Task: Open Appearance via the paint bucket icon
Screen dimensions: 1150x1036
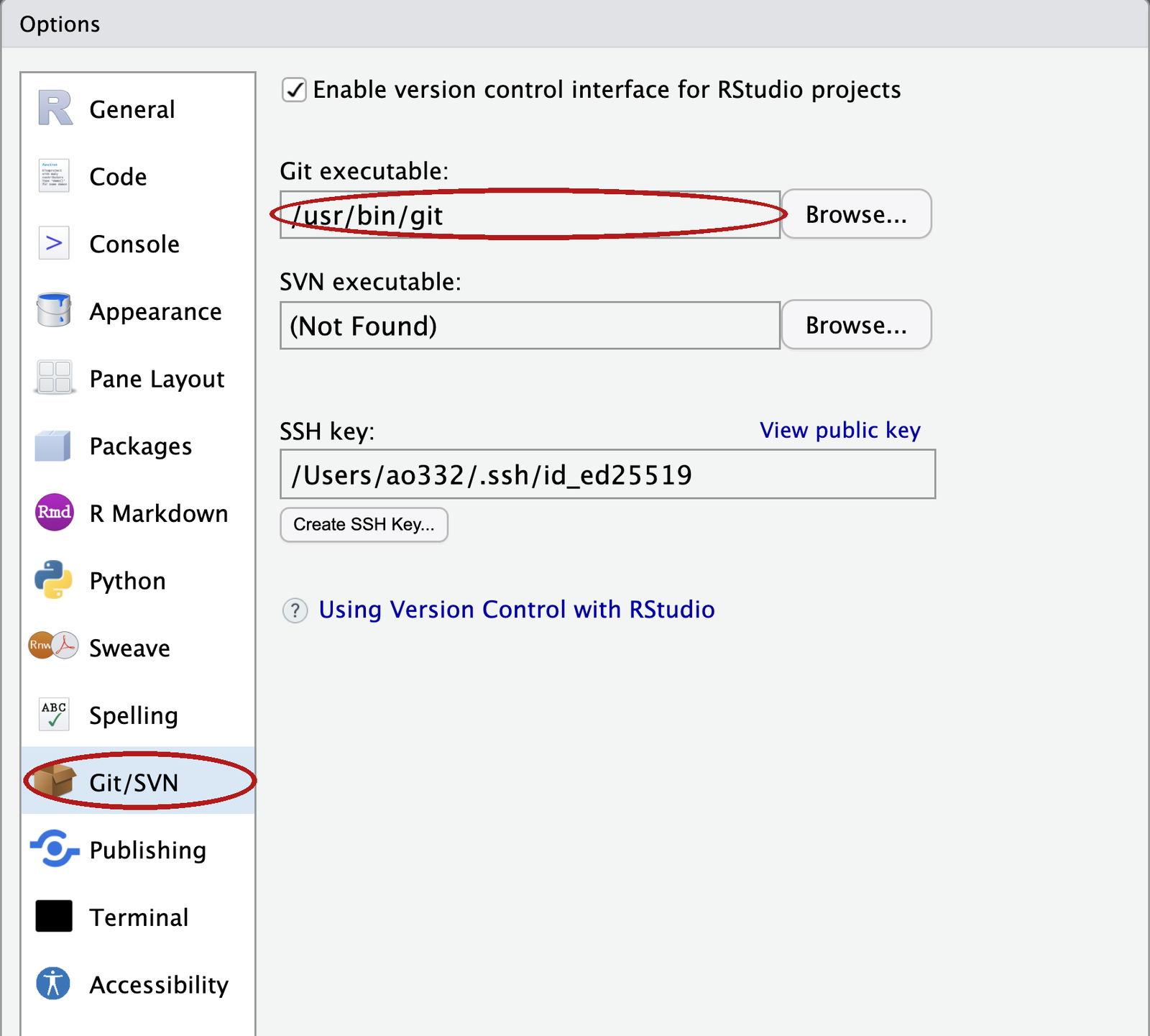Action: point(54,311)
